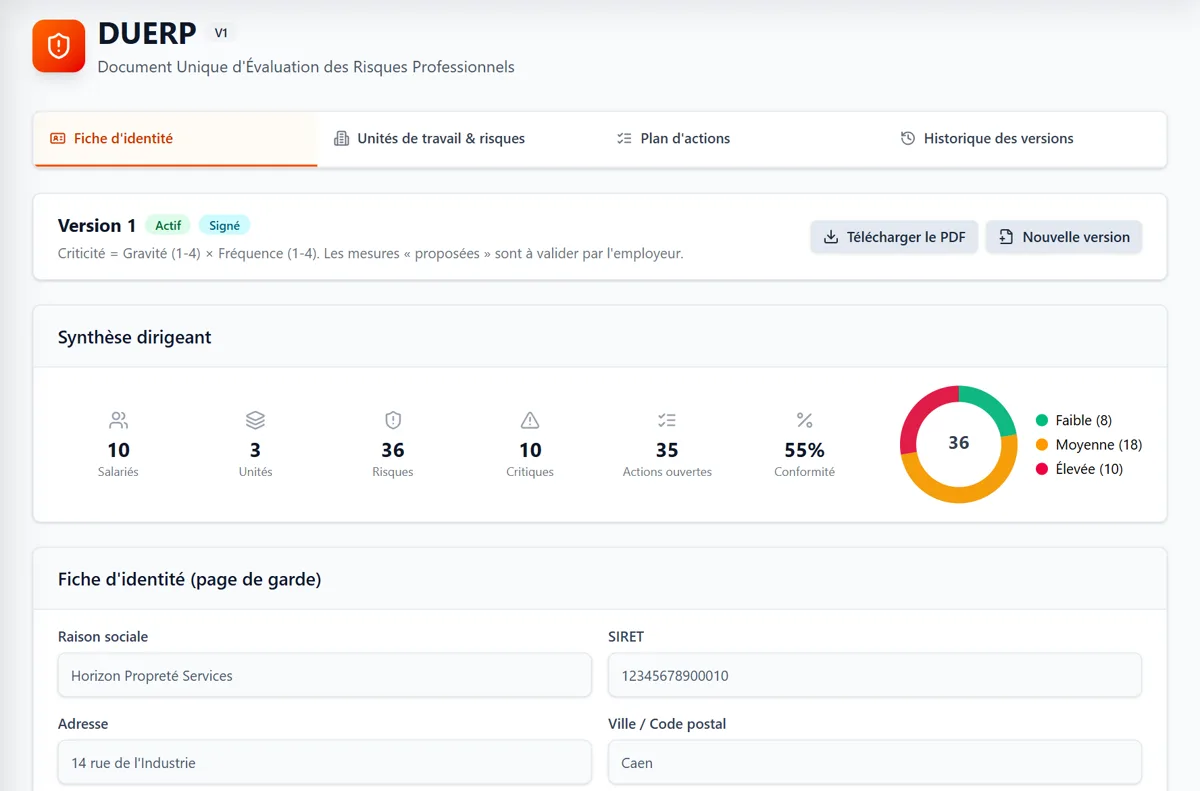1200x791 pixels.
Task: Open Historique des versions tab
Action: pyautogui.click(x=1024, y=139)
